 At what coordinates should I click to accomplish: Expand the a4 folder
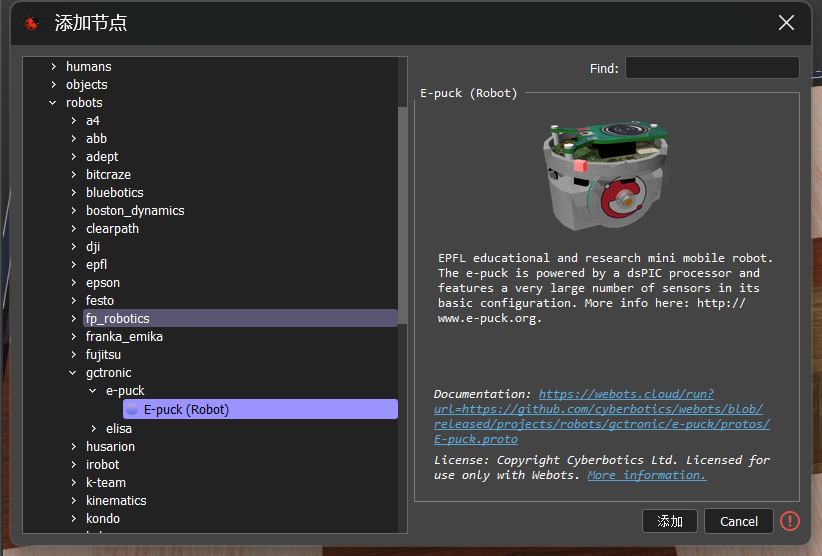73,121
